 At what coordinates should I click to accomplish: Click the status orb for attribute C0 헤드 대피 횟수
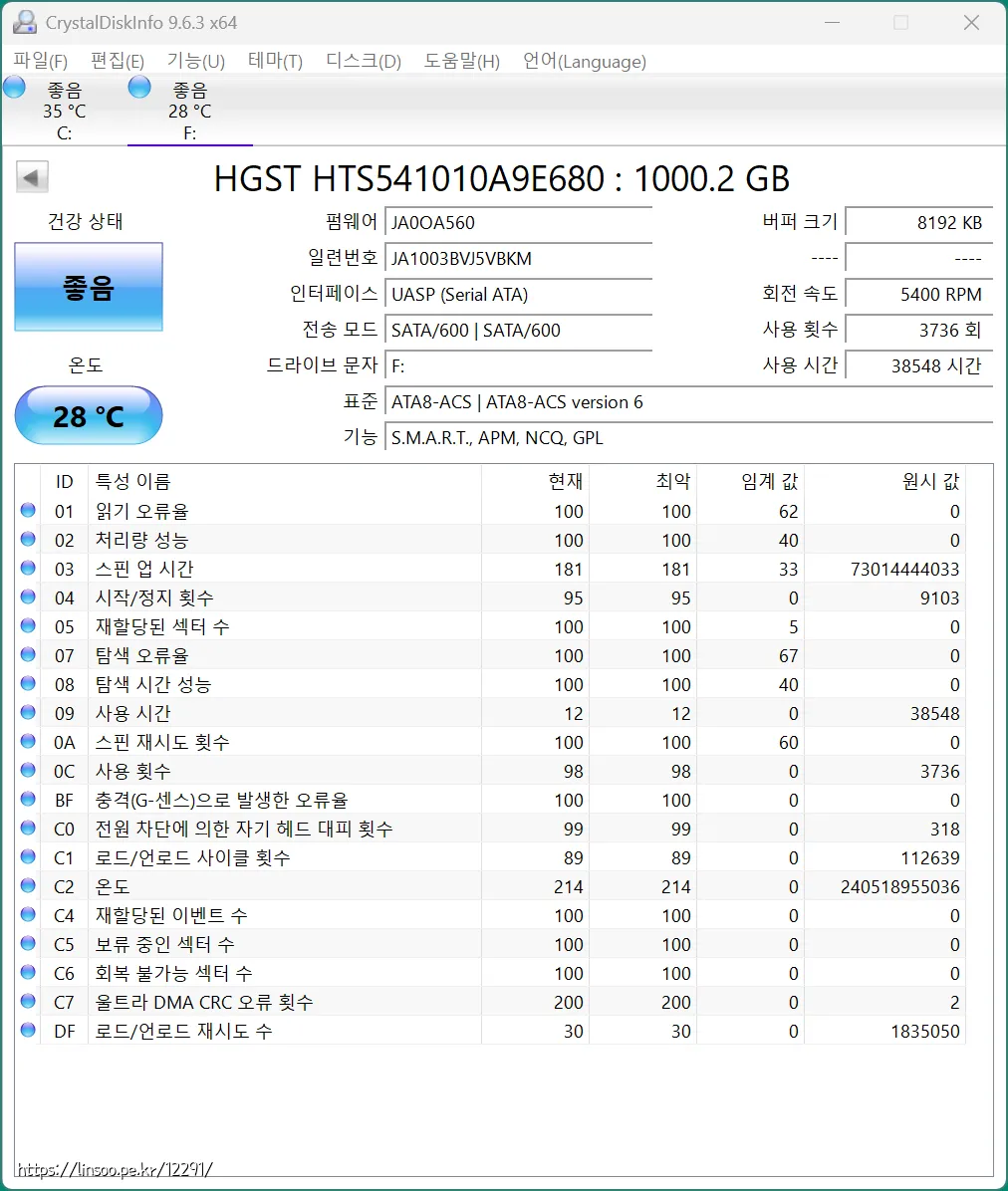(28, 828)
